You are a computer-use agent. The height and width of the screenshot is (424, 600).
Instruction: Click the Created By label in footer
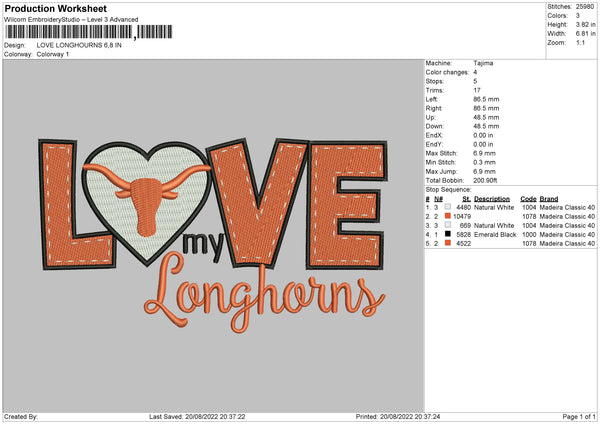(x=21, y=417)
